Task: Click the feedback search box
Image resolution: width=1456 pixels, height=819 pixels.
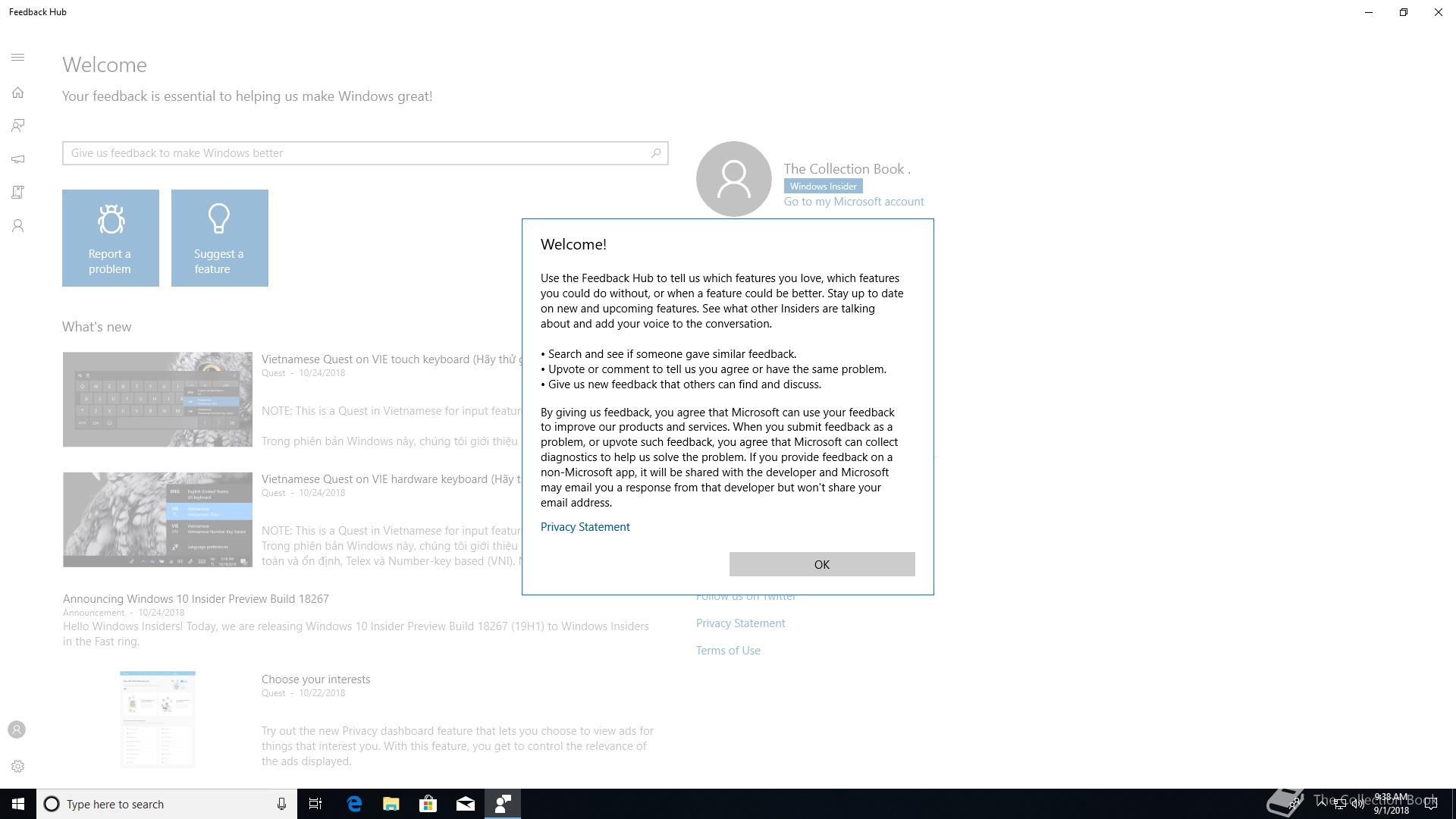Action: (365, 153)
